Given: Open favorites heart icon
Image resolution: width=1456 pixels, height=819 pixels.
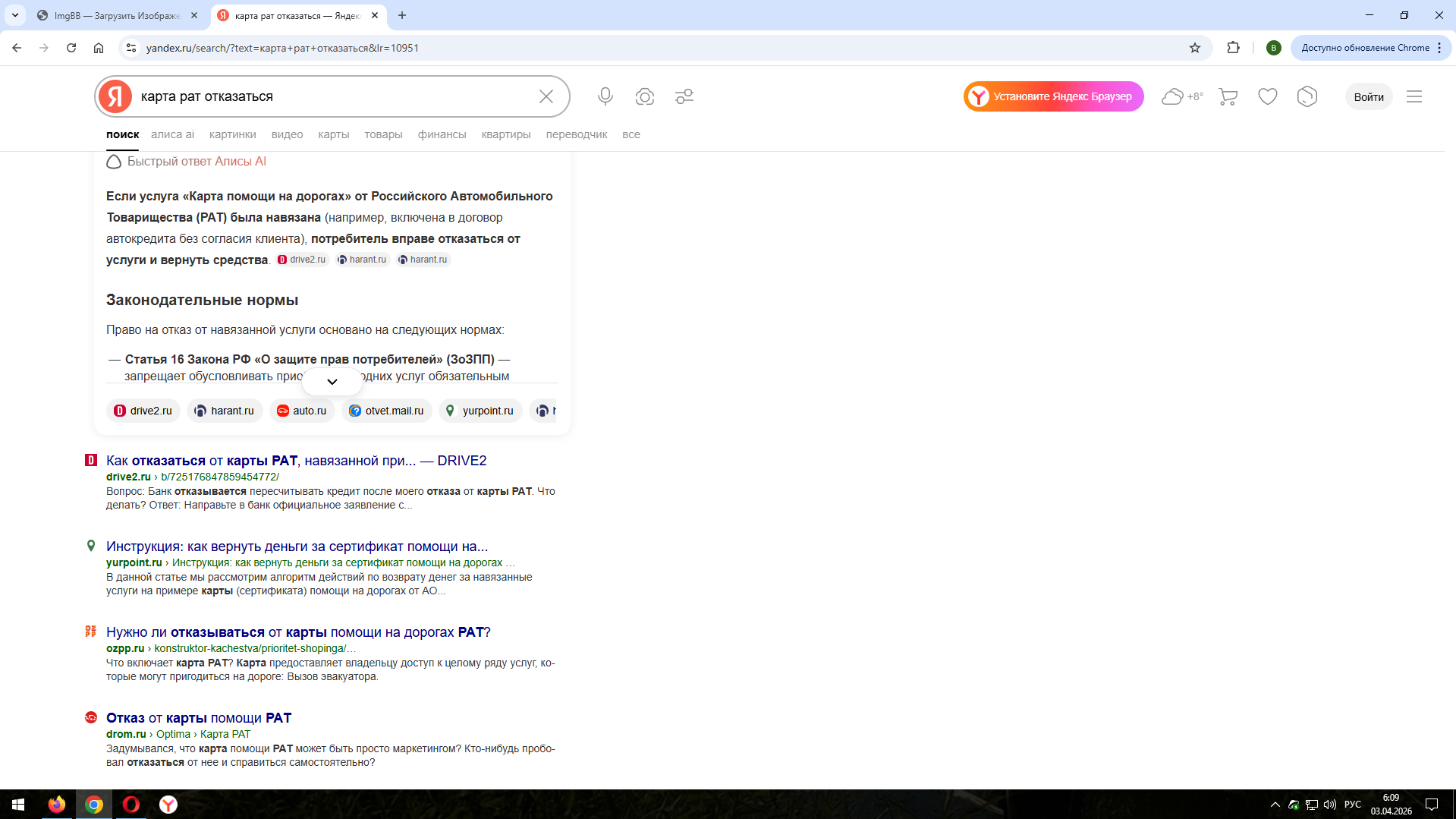Looking at the screenshot, I should [1268, 96].
